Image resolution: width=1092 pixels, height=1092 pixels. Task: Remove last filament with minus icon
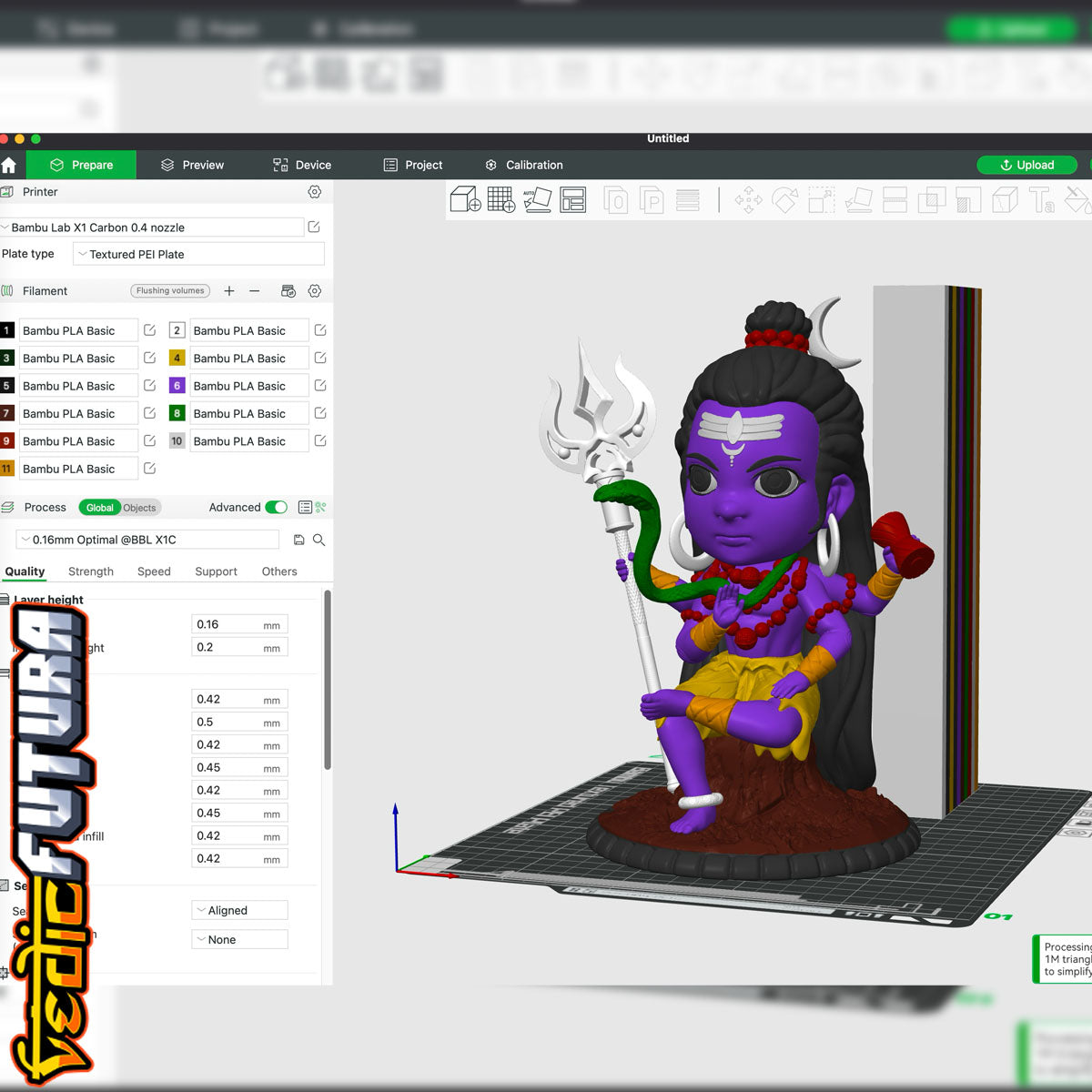255,291
